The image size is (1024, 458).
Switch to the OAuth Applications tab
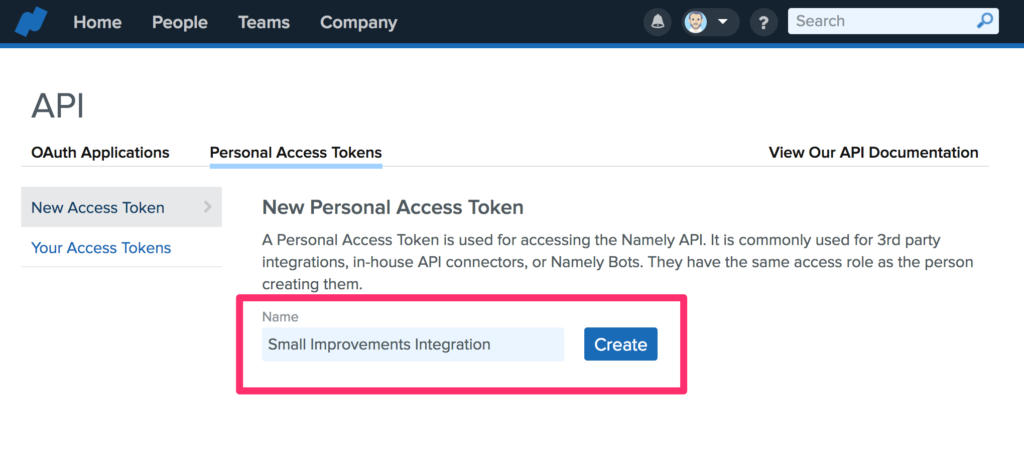[x=100, y=153]
